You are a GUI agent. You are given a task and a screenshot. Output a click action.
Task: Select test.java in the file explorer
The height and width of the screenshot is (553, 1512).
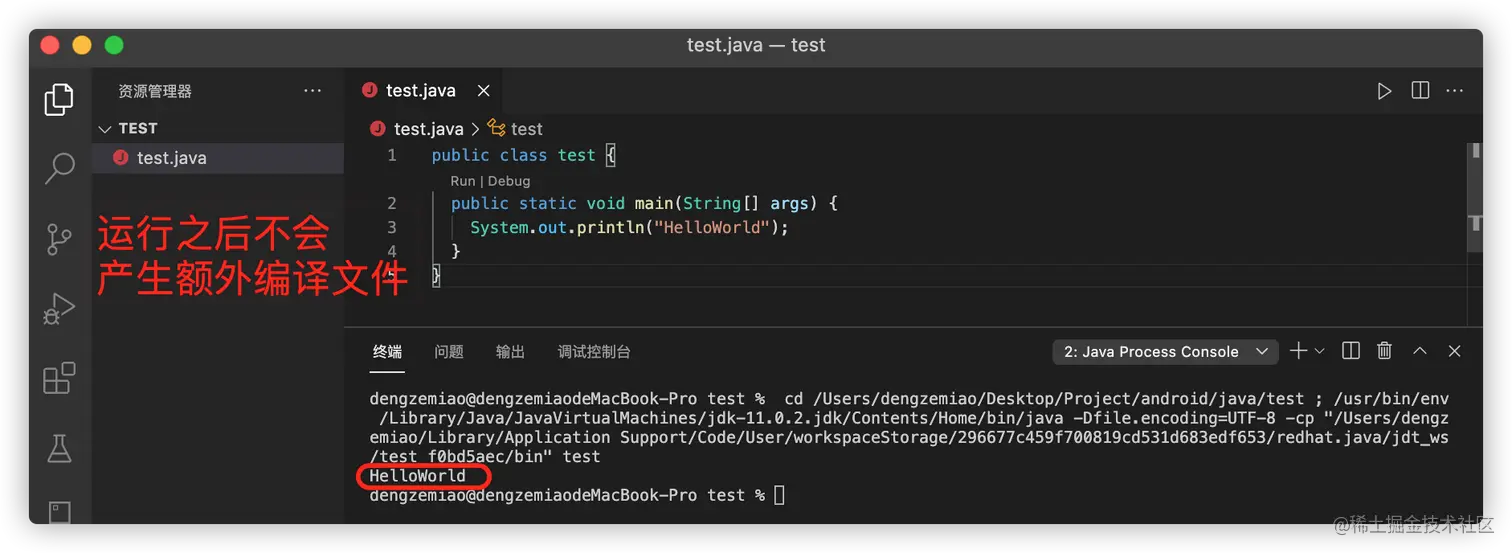tap(218, 158)
